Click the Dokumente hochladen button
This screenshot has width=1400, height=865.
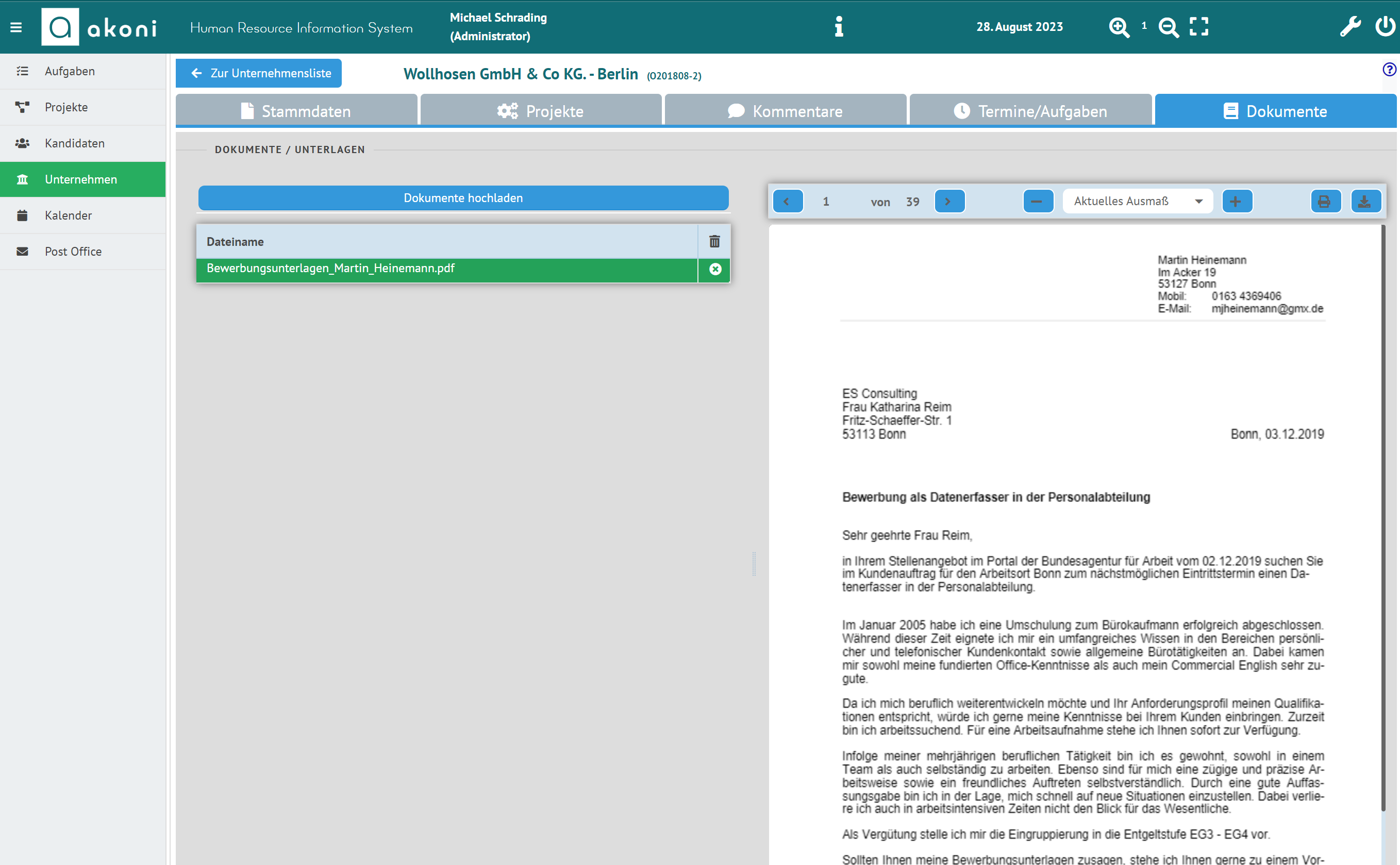pos(464,197)
